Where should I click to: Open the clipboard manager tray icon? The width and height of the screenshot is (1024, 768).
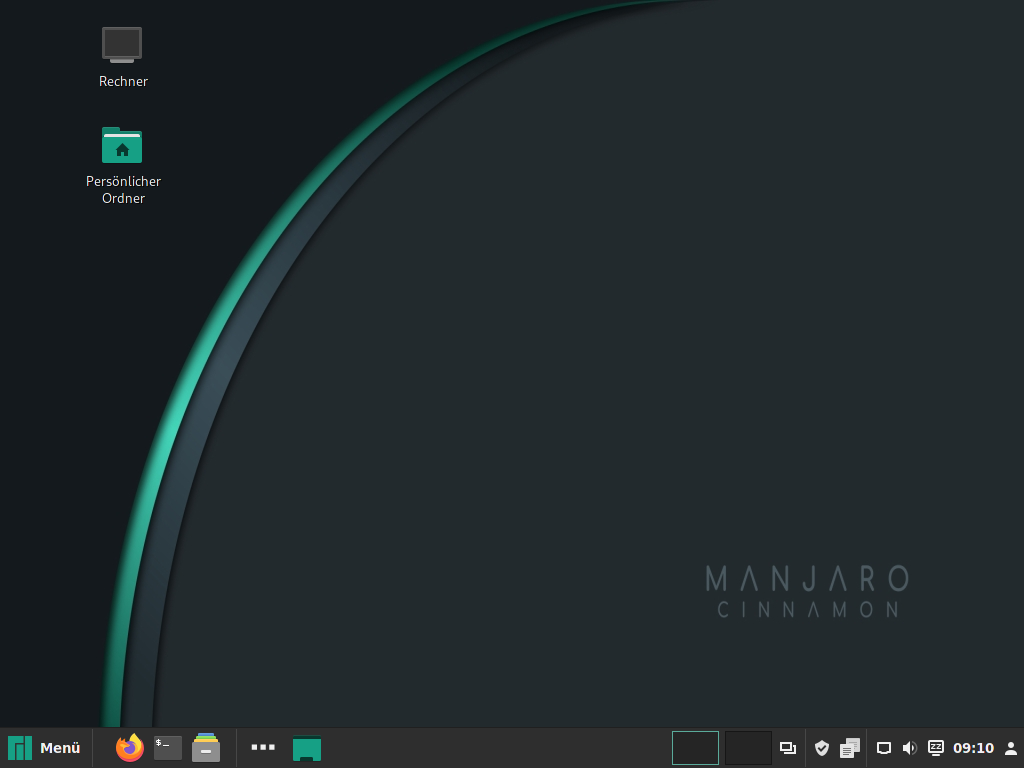[850, 748]
